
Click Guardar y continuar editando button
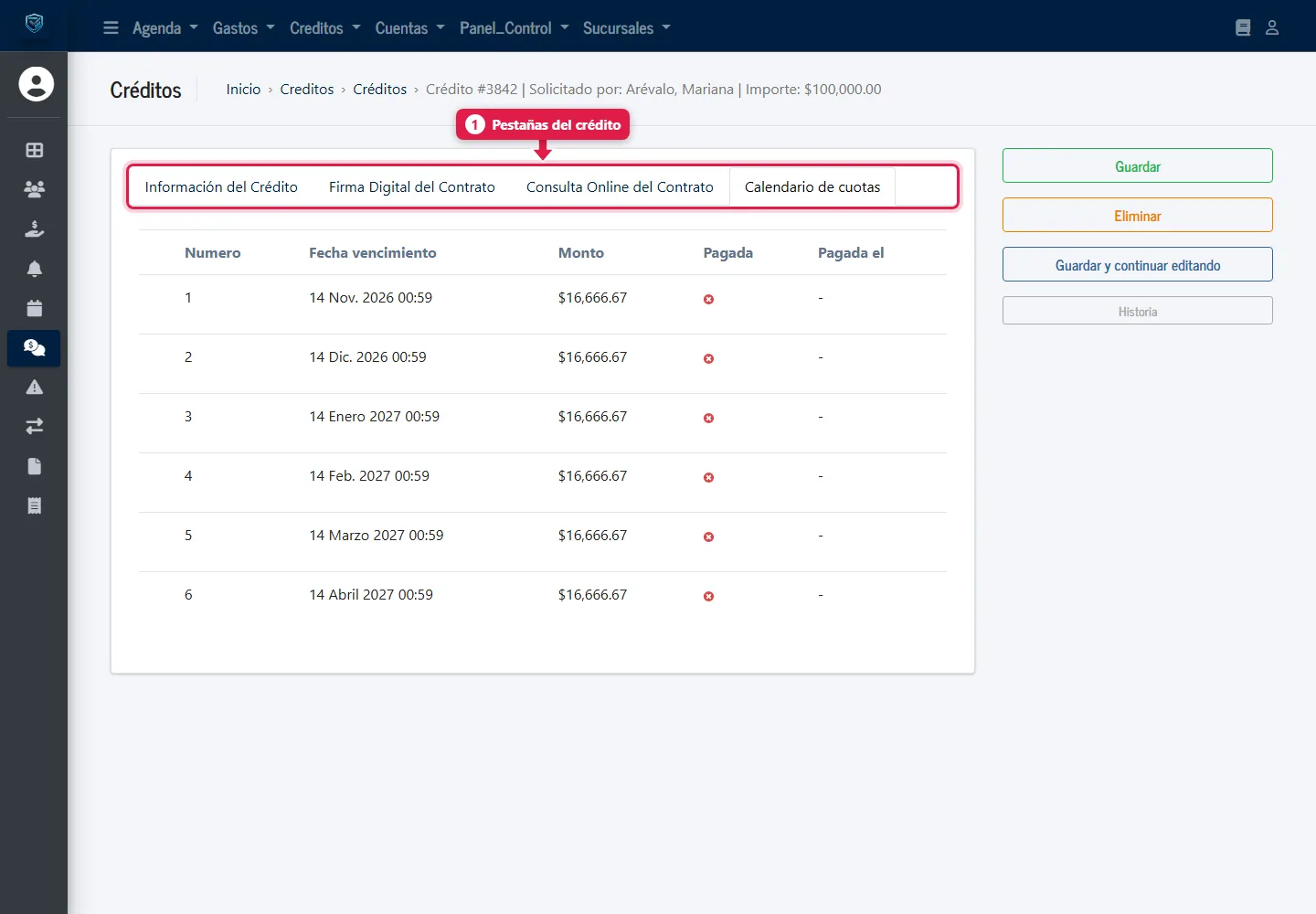(1138, 264)
